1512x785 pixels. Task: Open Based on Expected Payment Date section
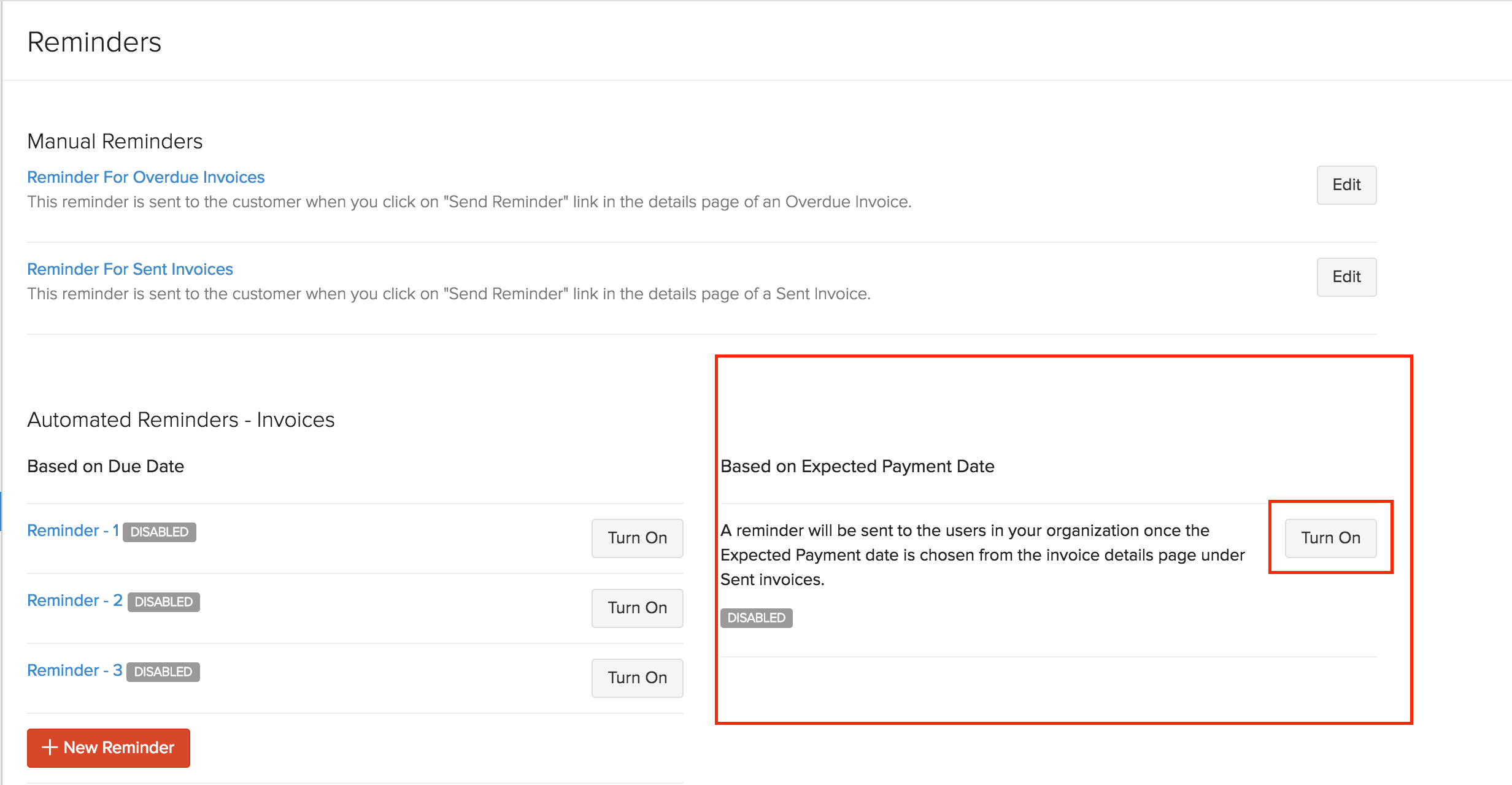click(x=1332, y=538)
